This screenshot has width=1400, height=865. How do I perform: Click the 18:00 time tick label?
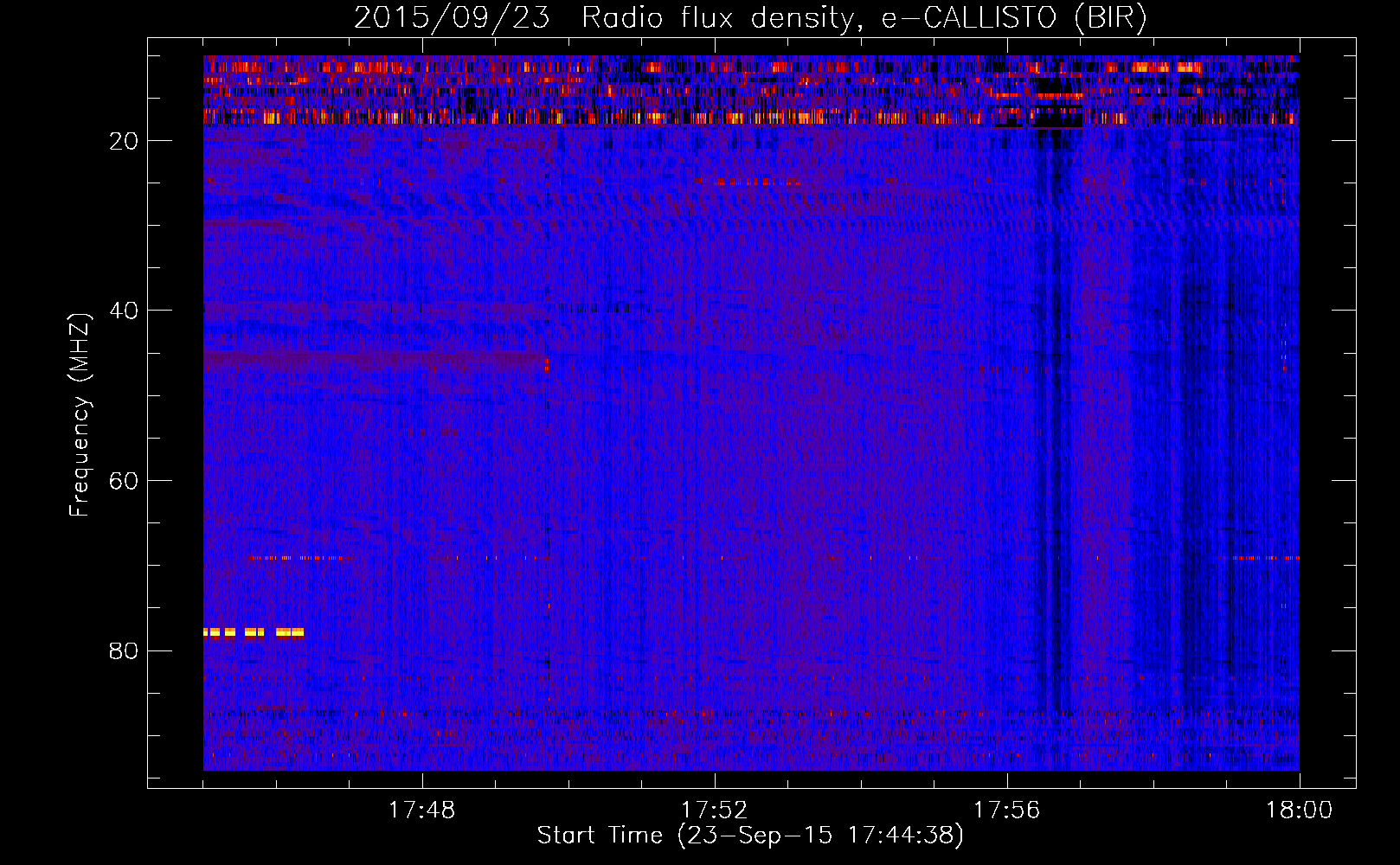click(x=1299, y=811)
